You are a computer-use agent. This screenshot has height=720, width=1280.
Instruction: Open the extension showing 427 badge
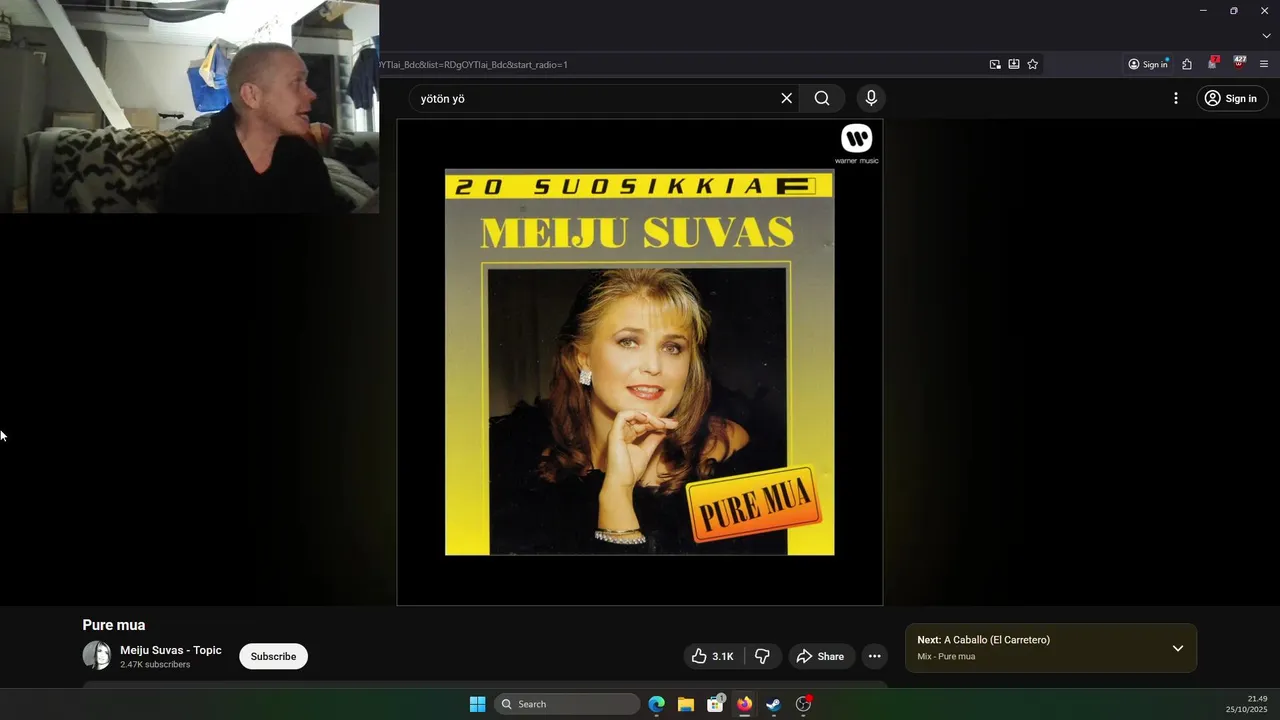pos(1239,63)
